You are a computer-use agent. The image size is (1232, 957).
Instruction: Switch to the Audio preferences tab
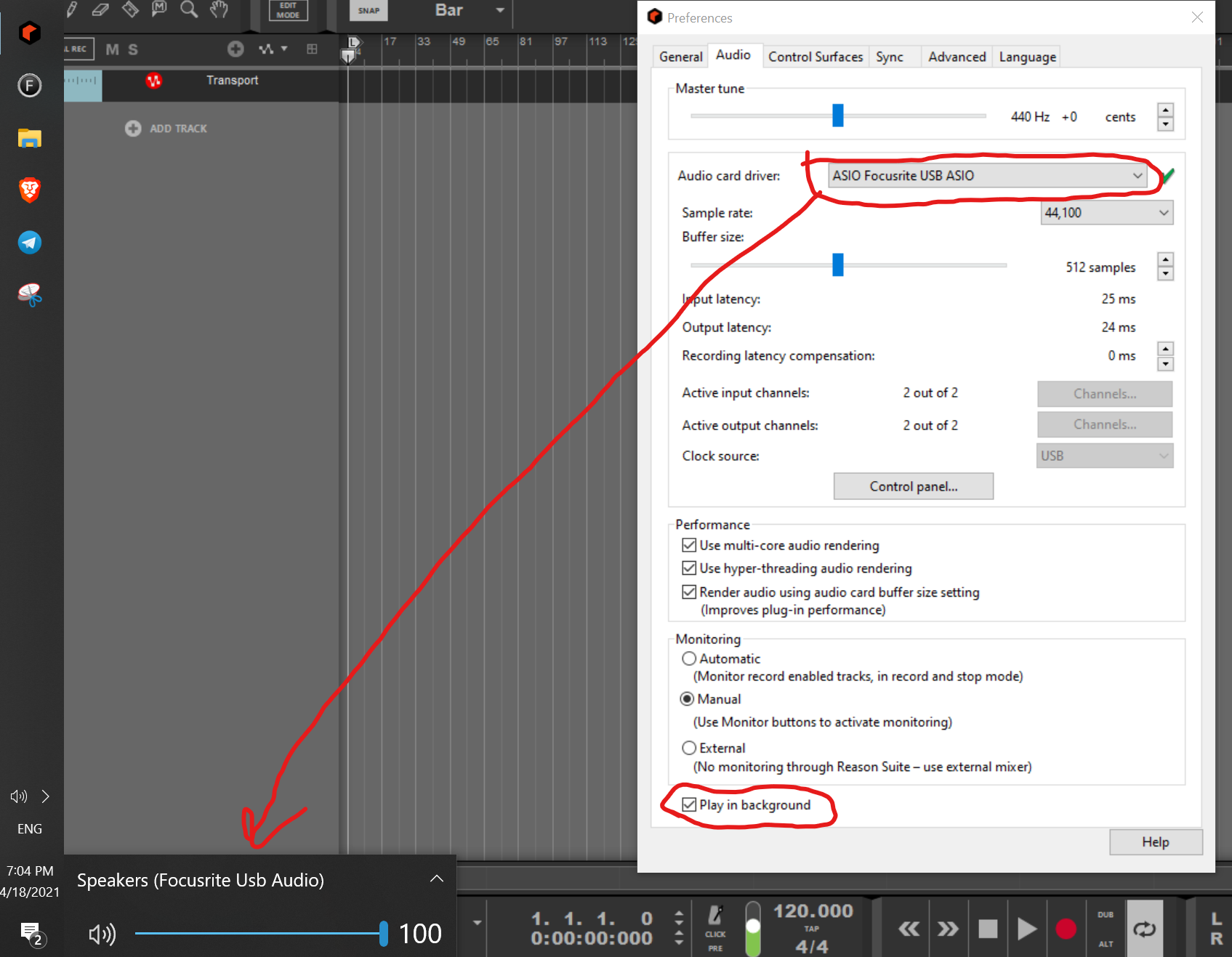pos(733,55)
